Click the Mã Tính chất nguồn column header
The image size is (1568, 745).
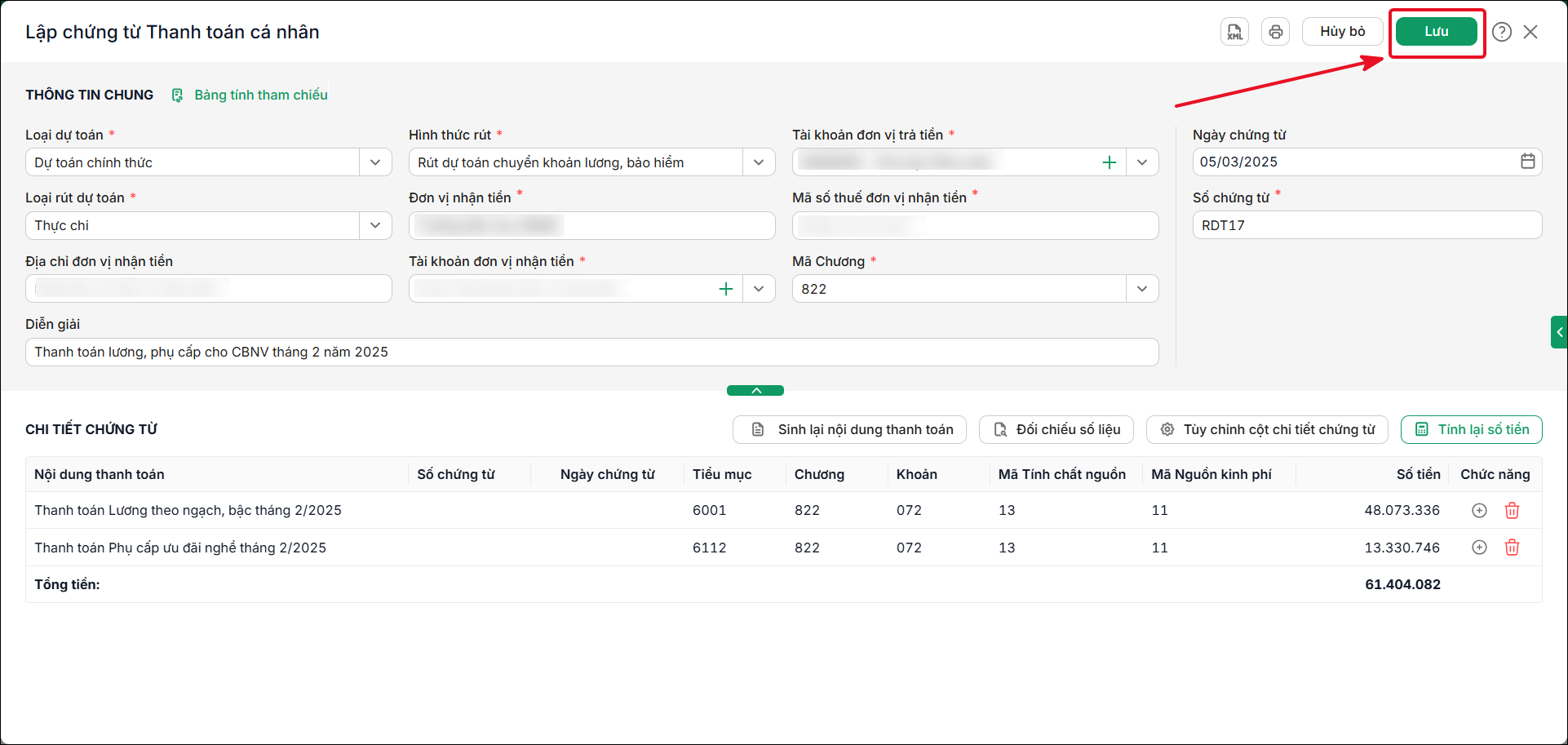1062,474
